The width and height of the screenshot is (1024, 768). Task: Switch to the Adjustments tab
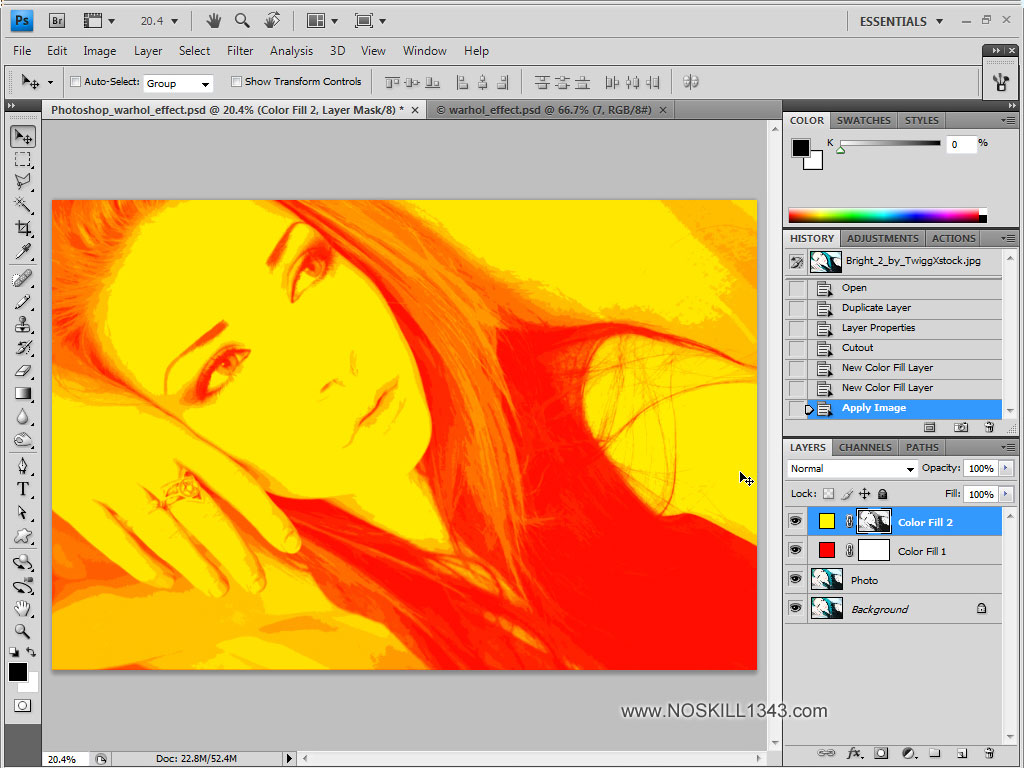coord(882,238)
